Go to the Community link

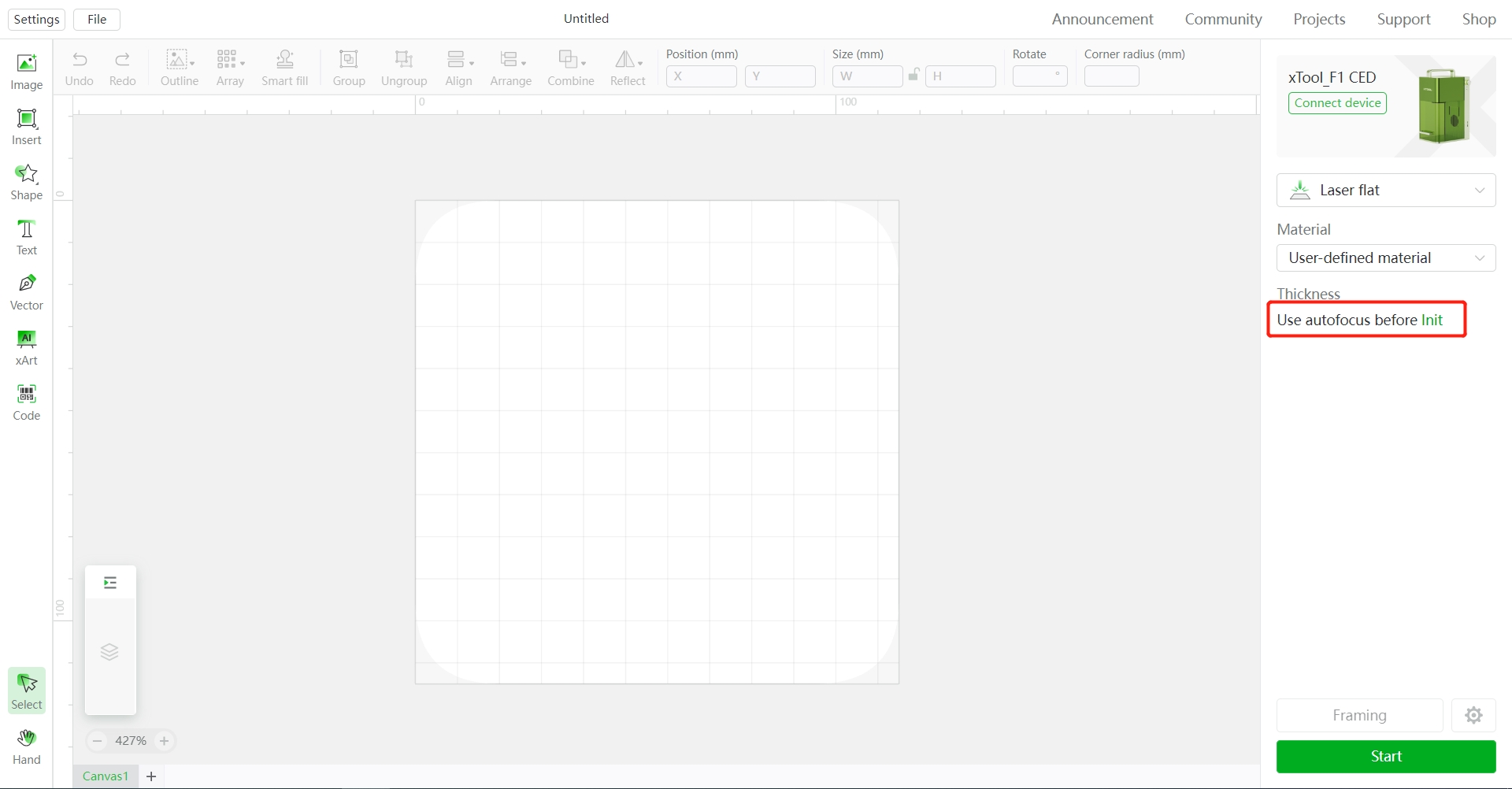tap(1223, 20)
